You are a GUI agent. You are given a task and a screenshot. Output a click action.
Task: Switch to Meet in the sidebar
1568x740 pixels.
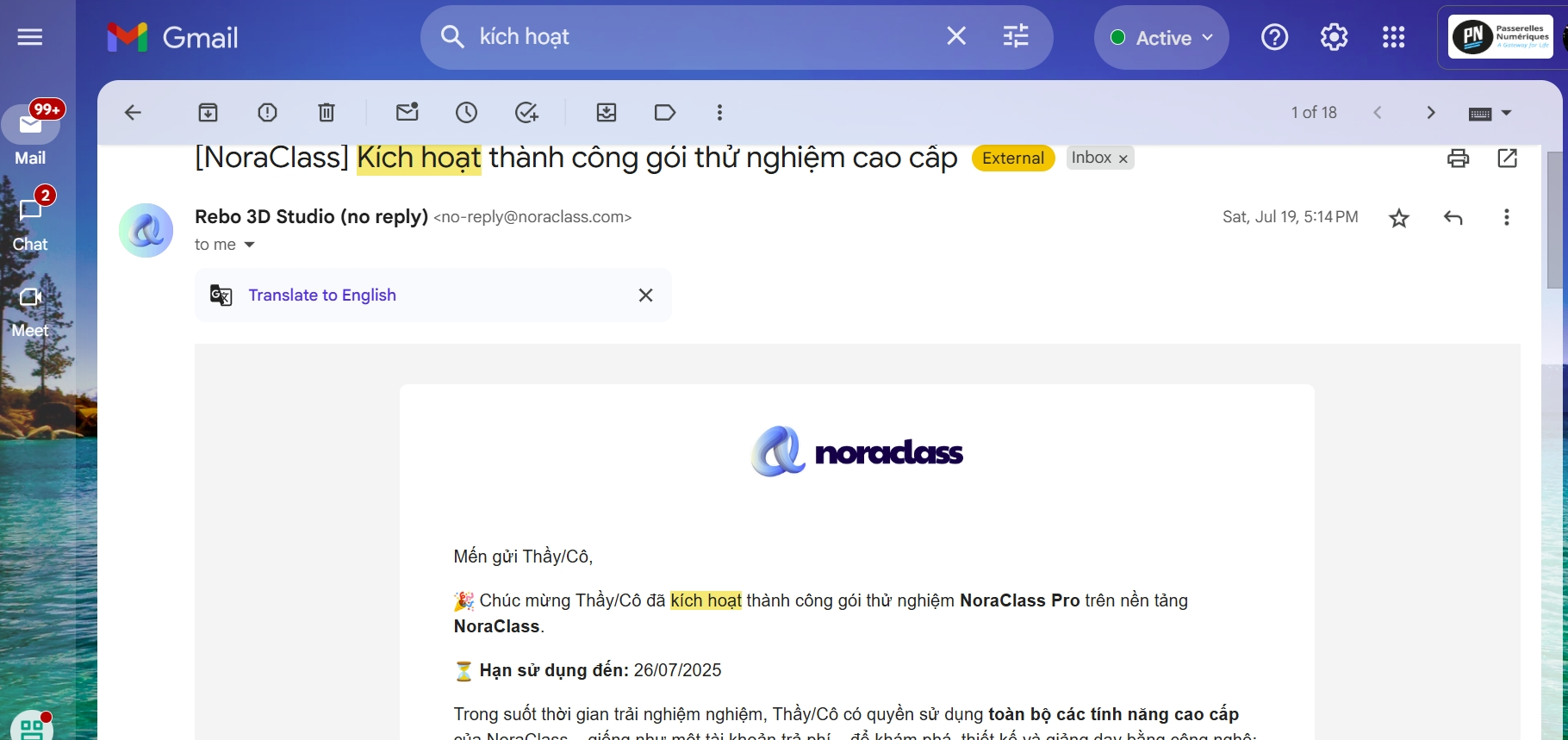(x=30, y=312)
